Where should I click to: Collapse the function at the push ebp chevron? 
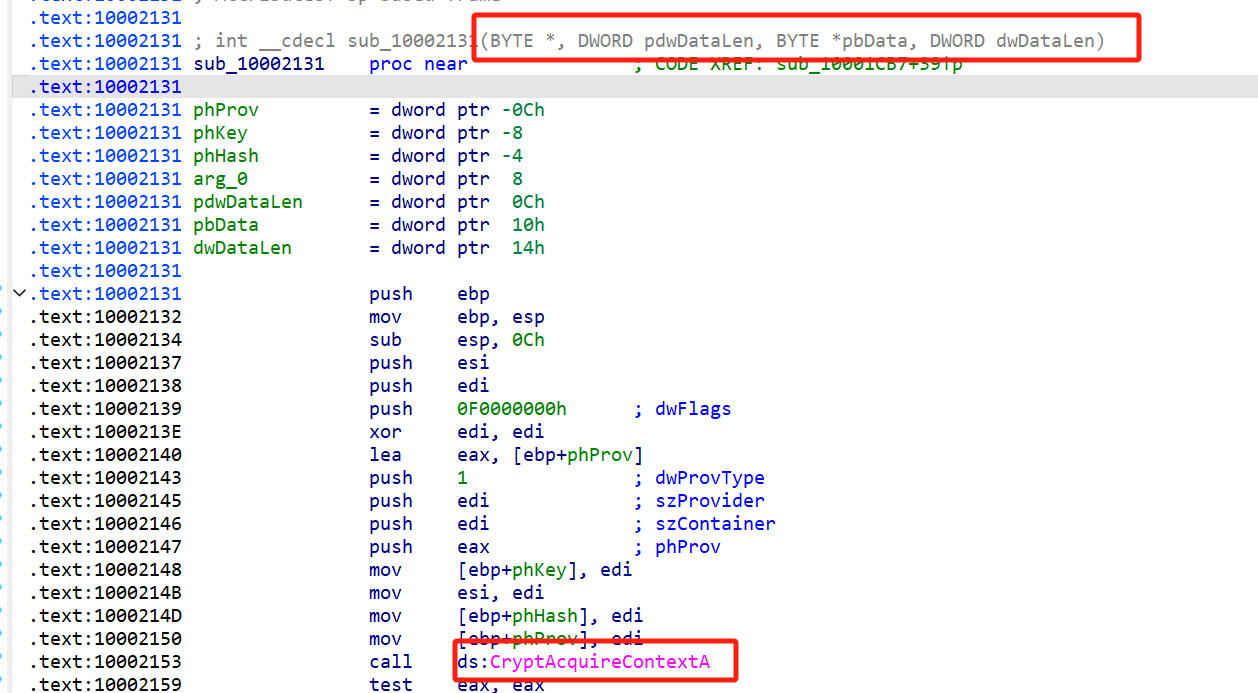click(19, 293)
